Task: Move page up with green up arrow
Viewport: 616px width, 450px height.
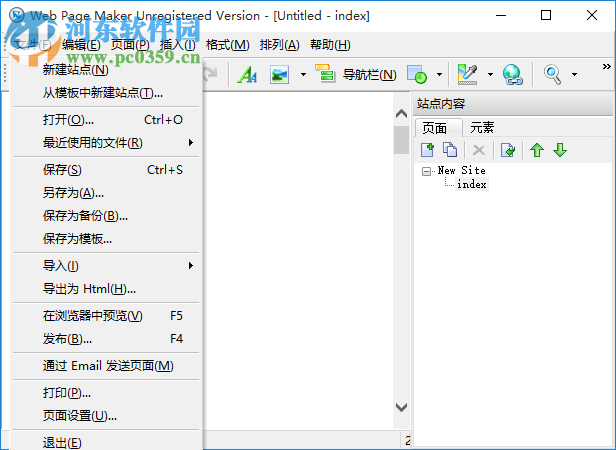Action: pyautogui.click(x=537, y=150)
